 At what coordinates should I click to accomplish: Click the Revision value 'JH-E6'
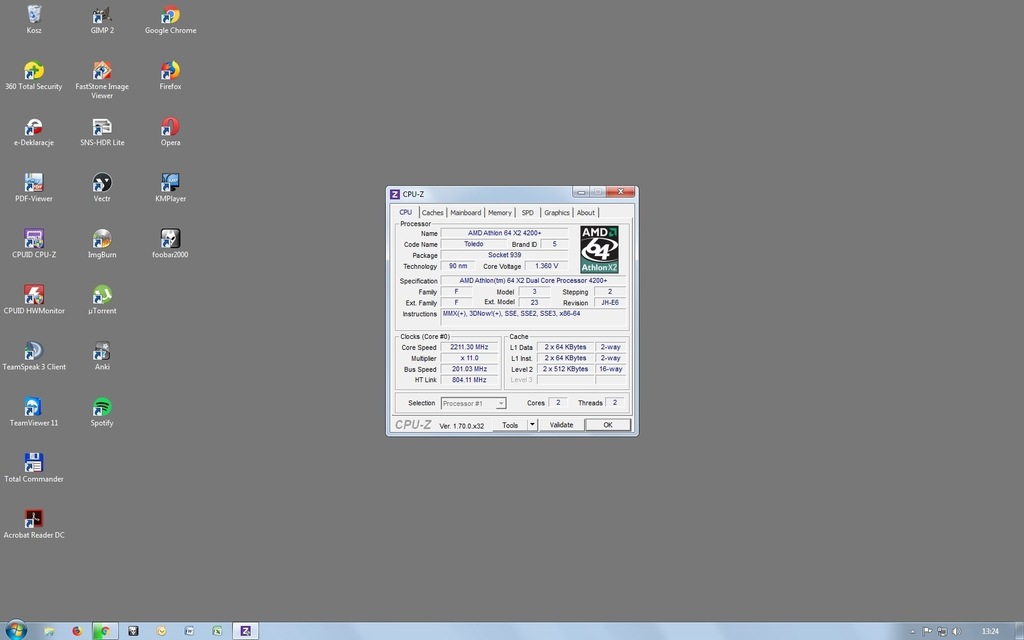(610, 303)
